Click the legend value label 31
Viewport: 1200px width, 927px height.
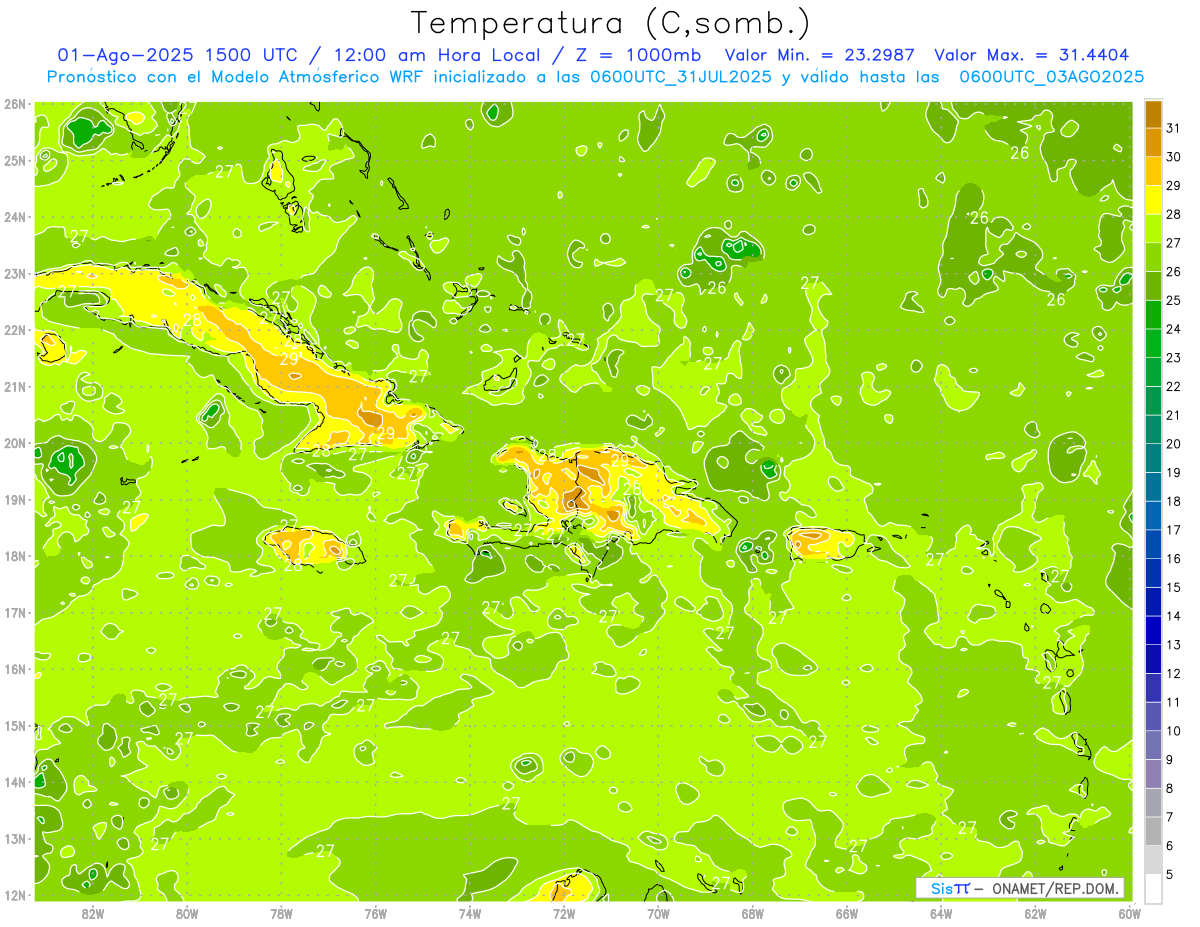pos(1173,128)
